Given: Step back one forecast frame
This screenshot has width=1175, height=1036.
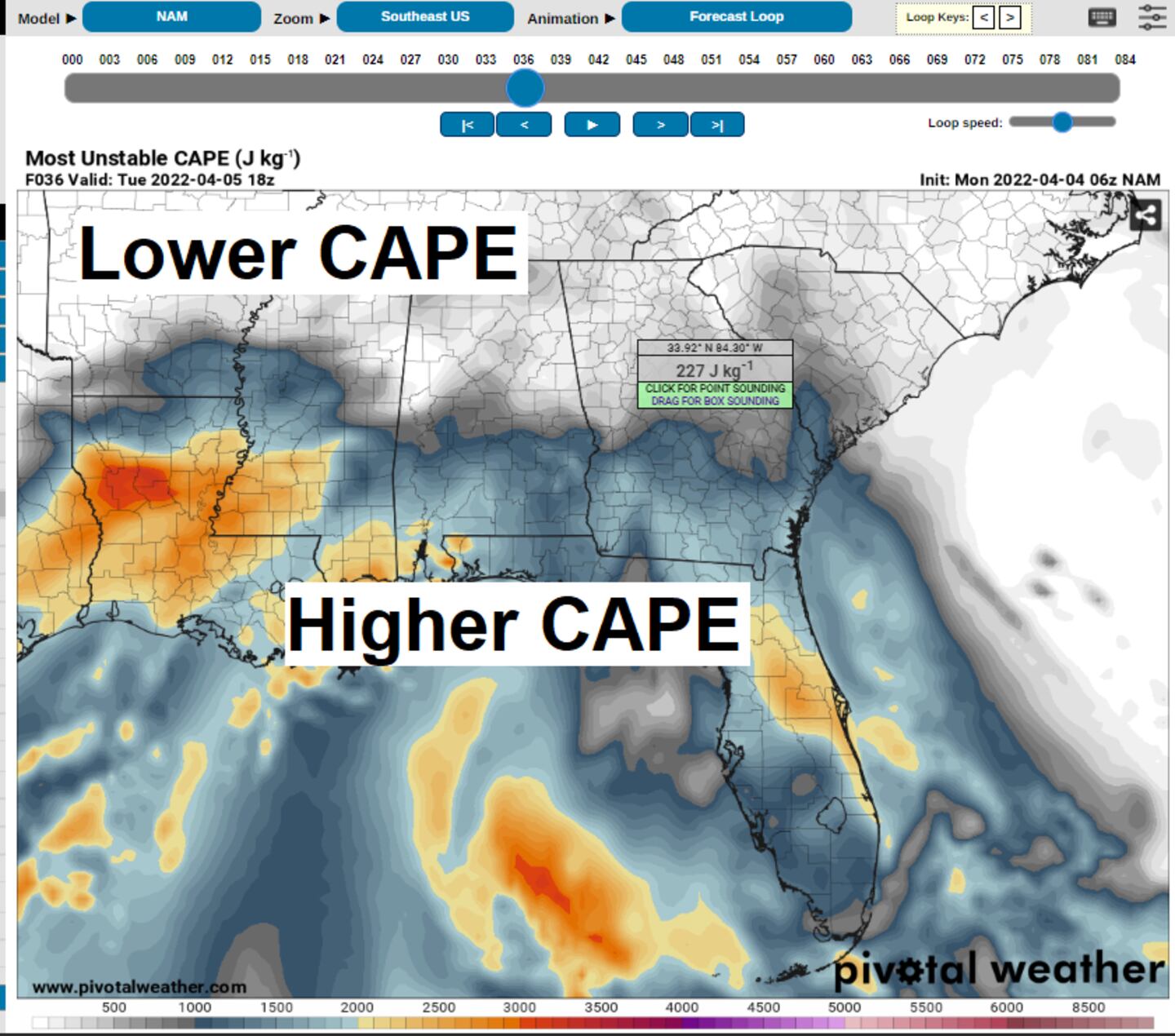Looking at the screenshot, I should (x=524, y=125).
